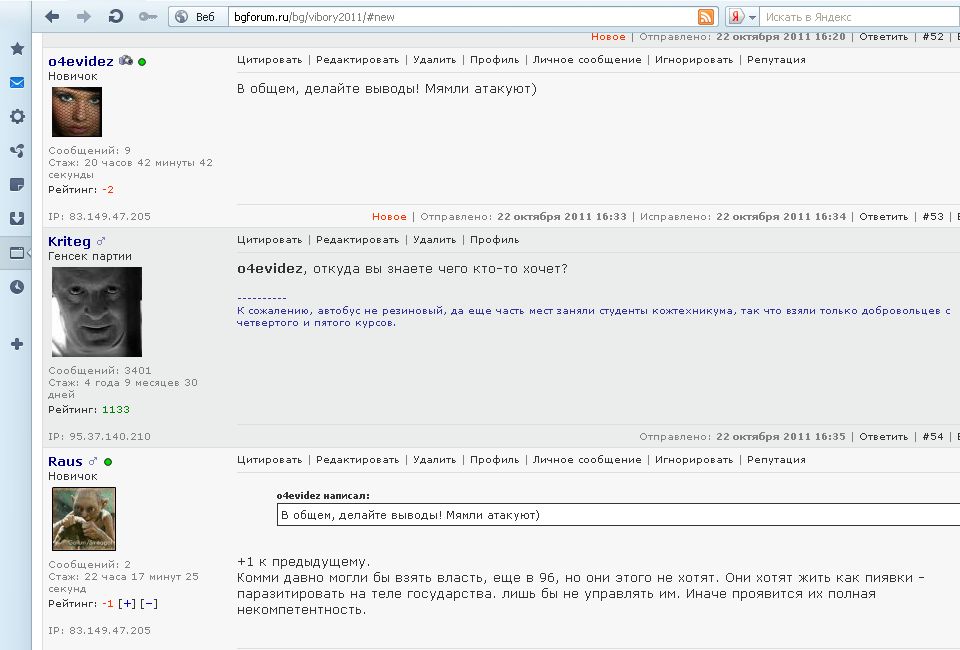The height and width of the screenshot is (650, 960).
Task: Click the [−] rating button for Raus
Action: click(x=148, y=603)
